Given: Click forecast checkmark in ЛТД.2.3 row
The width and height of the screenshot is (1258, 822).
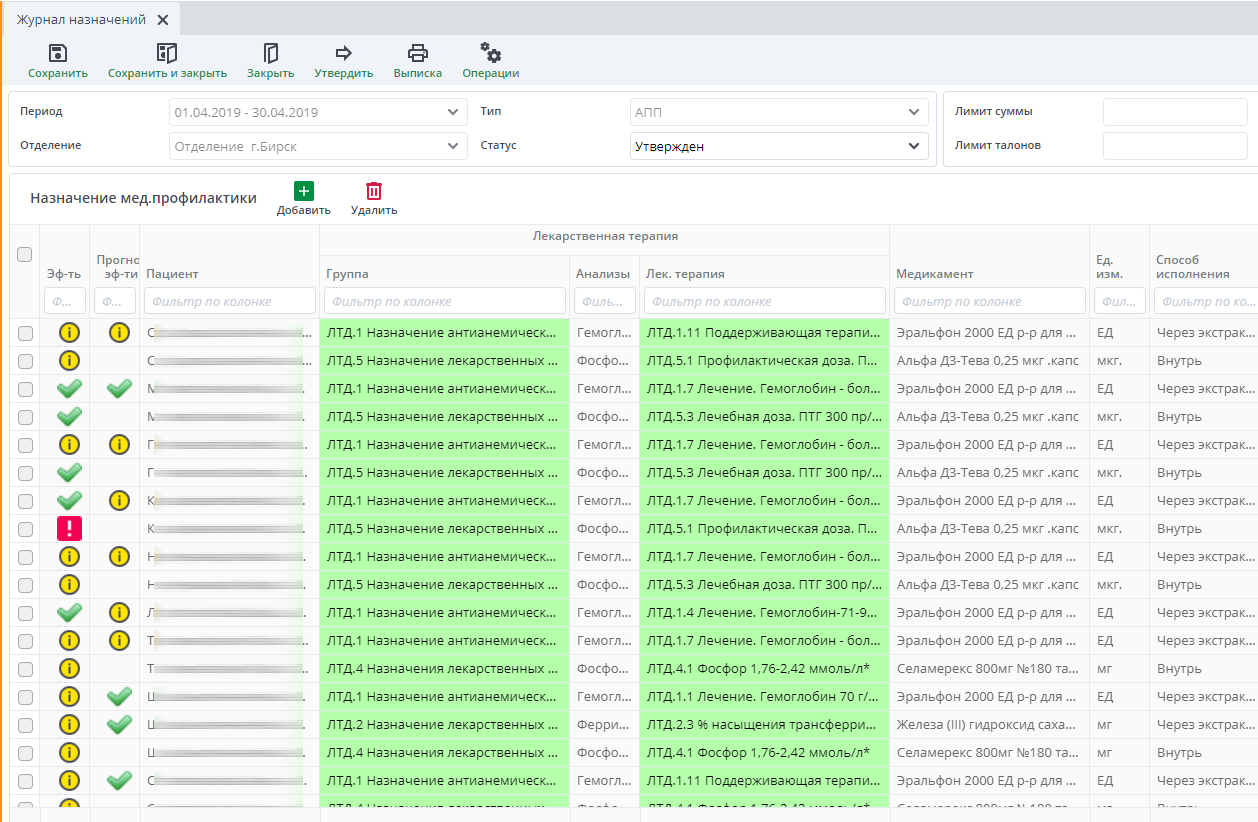Looking at the screenshot, I should 119,724.
